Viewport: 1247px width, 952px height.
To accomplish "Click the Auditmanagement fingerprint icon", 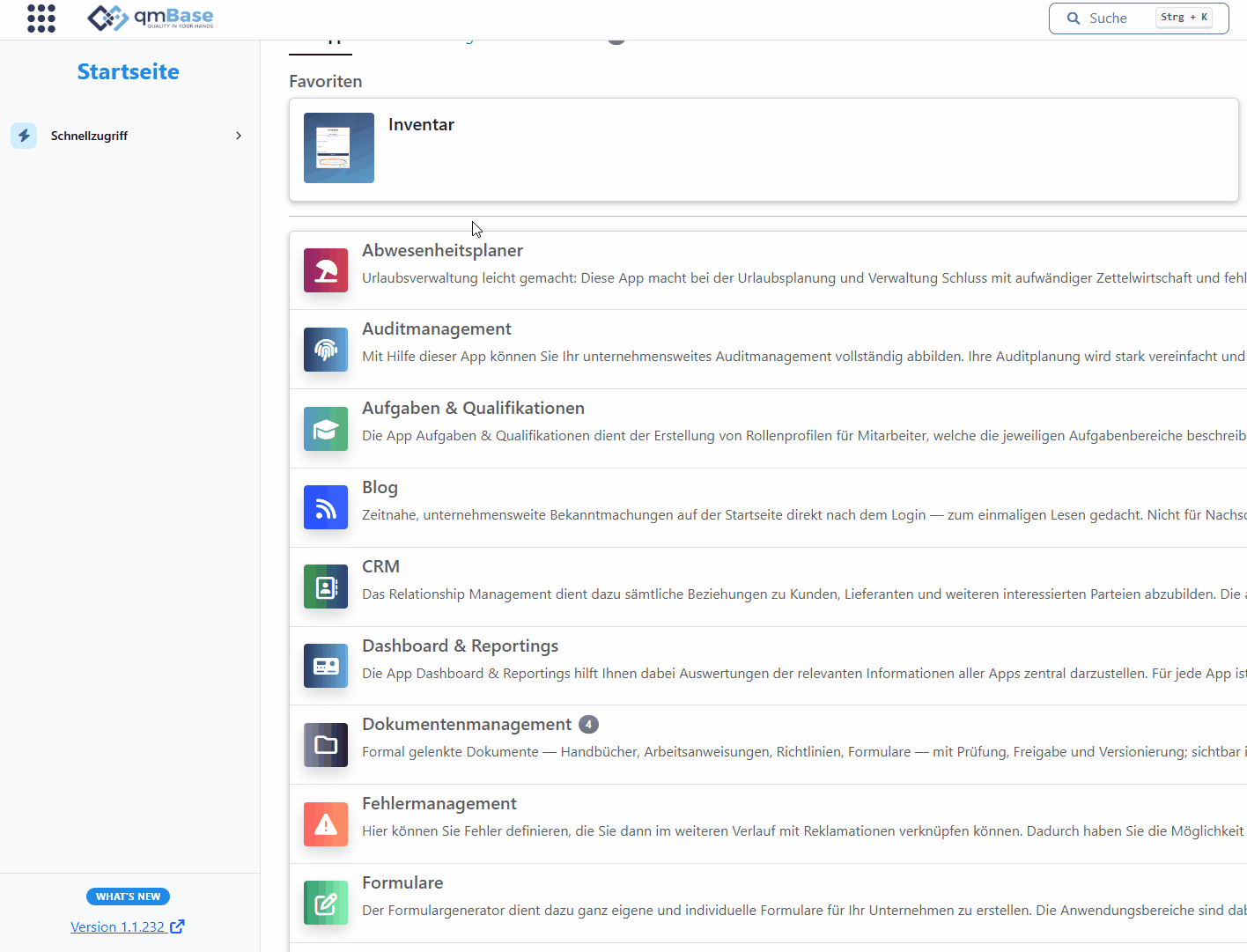I will tap(326, 350).
